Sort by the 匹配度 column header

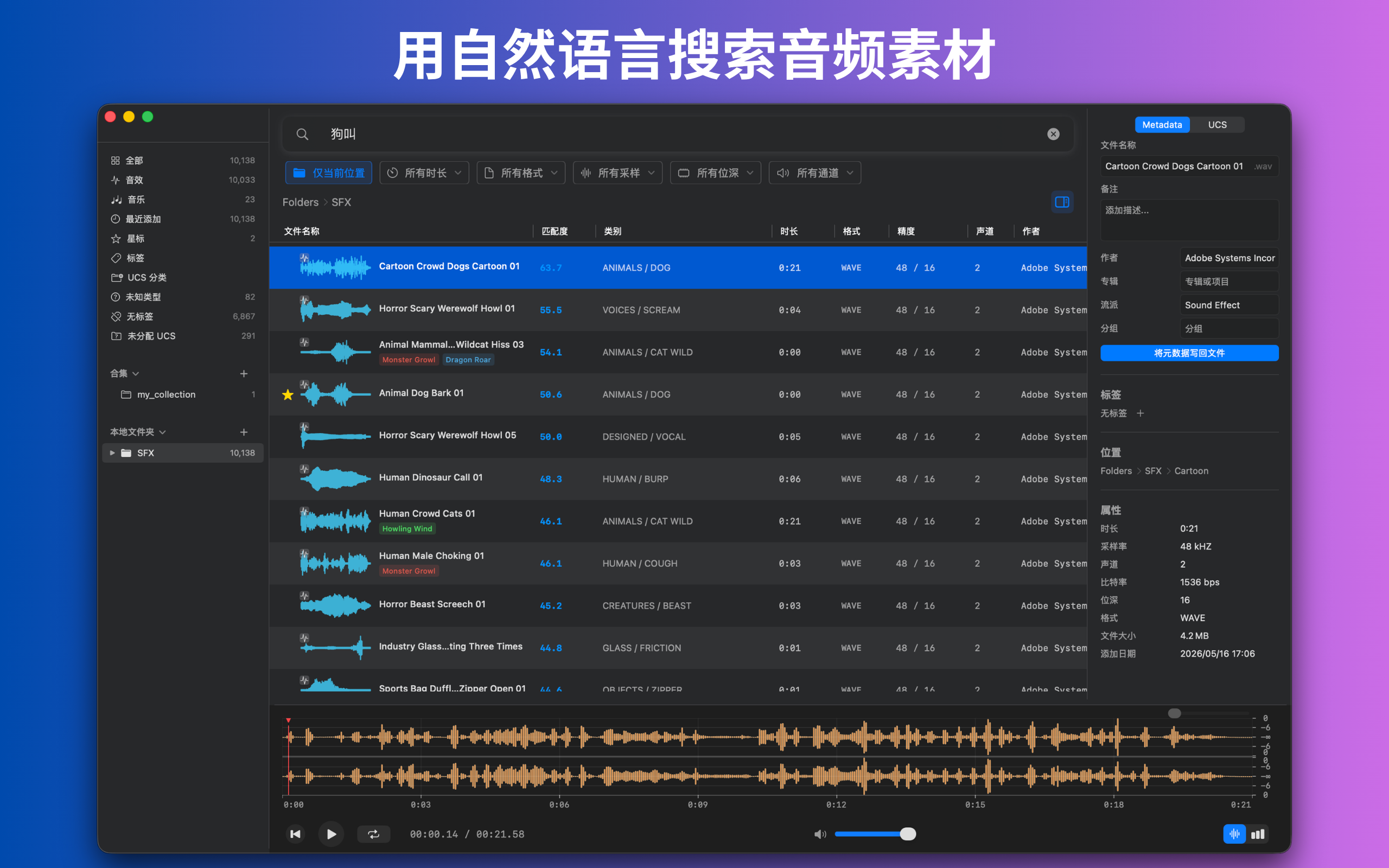[x=555, y=231]
